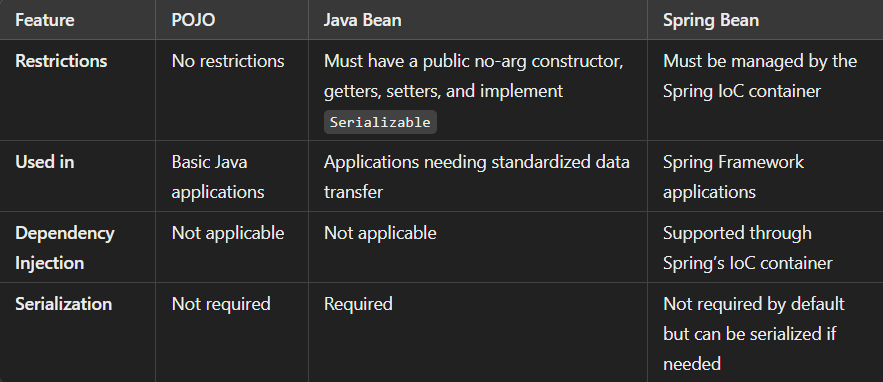883x382 pixels.
Task: Select the POJO column header
Action: (193, 20)
